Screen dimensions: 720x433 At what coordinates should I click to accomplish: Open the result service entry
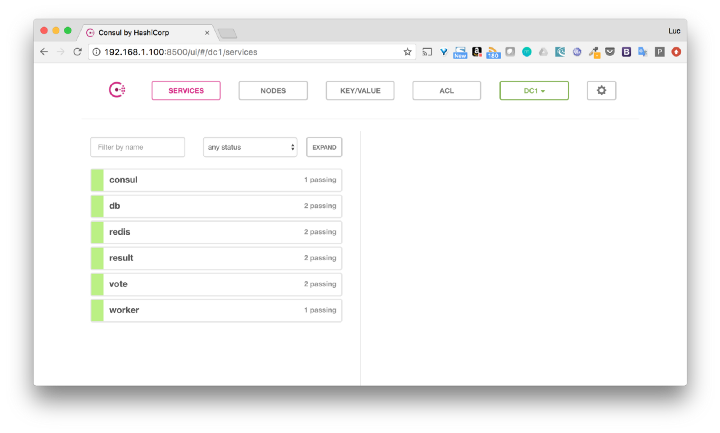216,258
